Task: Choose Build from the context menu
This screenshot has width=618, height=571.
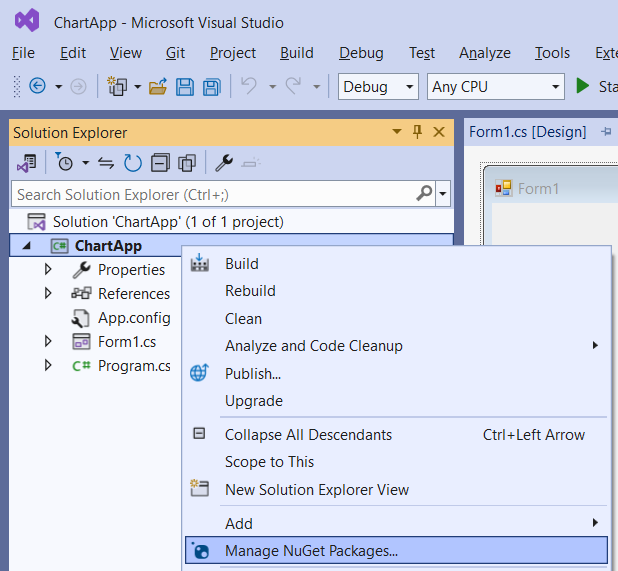Action: [396, 264]
